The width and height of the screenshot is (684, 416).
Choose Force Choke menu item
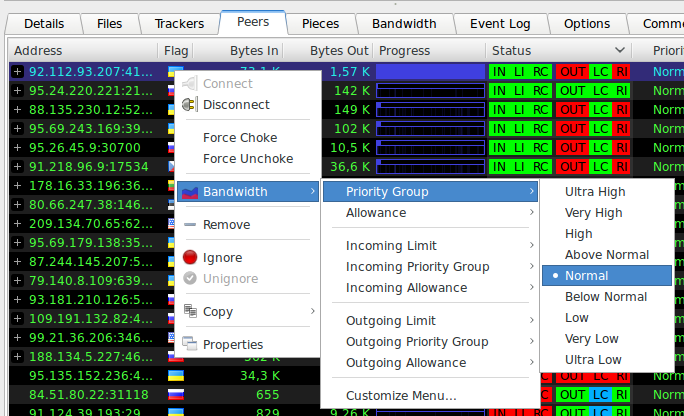(x=247, y=138)
